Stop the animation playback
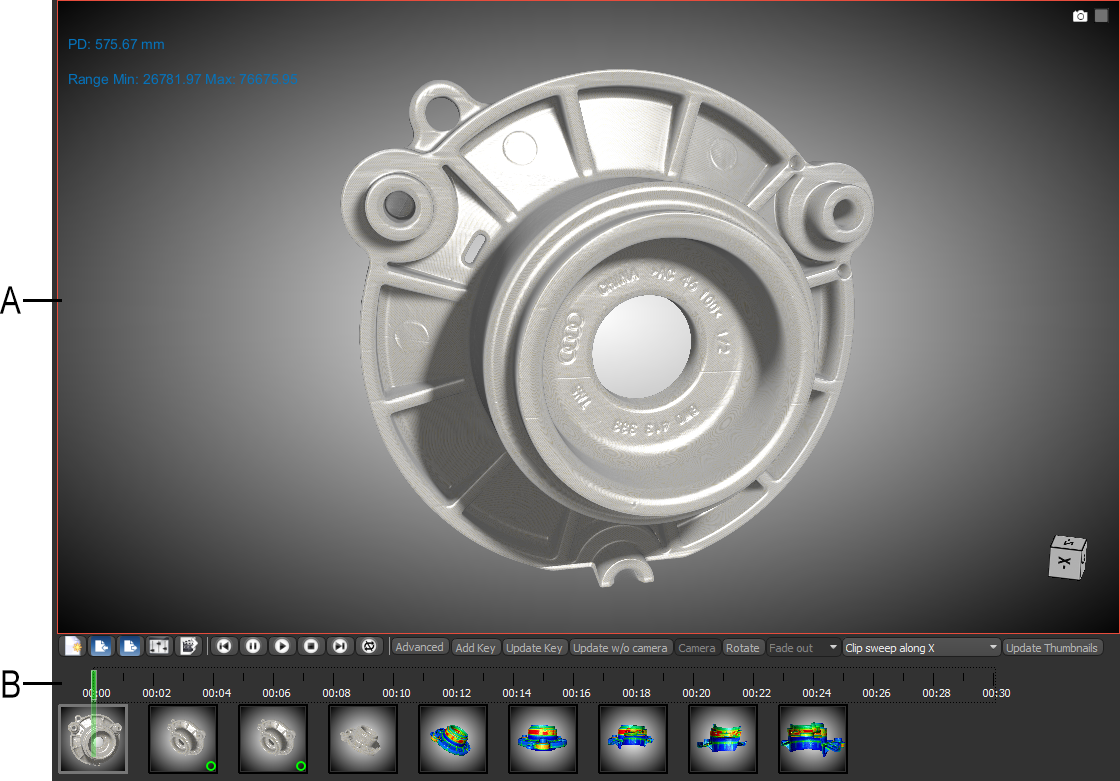The width and height of the screenshot is (1120, 781). (x=311, y=646)
